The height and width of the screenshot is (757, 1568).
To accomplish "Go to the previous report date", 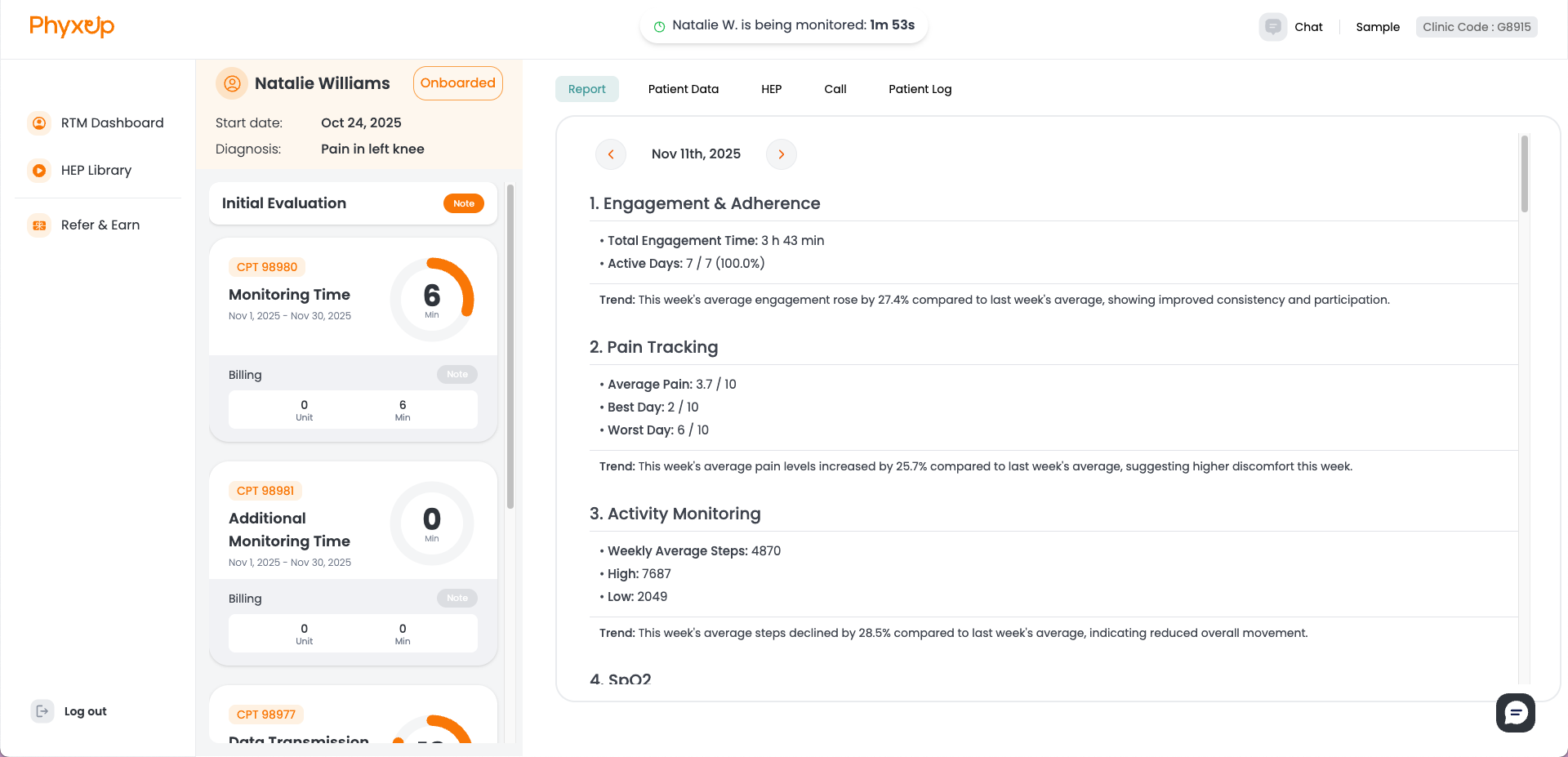I will pyautogui.click(x=610, y=154).
